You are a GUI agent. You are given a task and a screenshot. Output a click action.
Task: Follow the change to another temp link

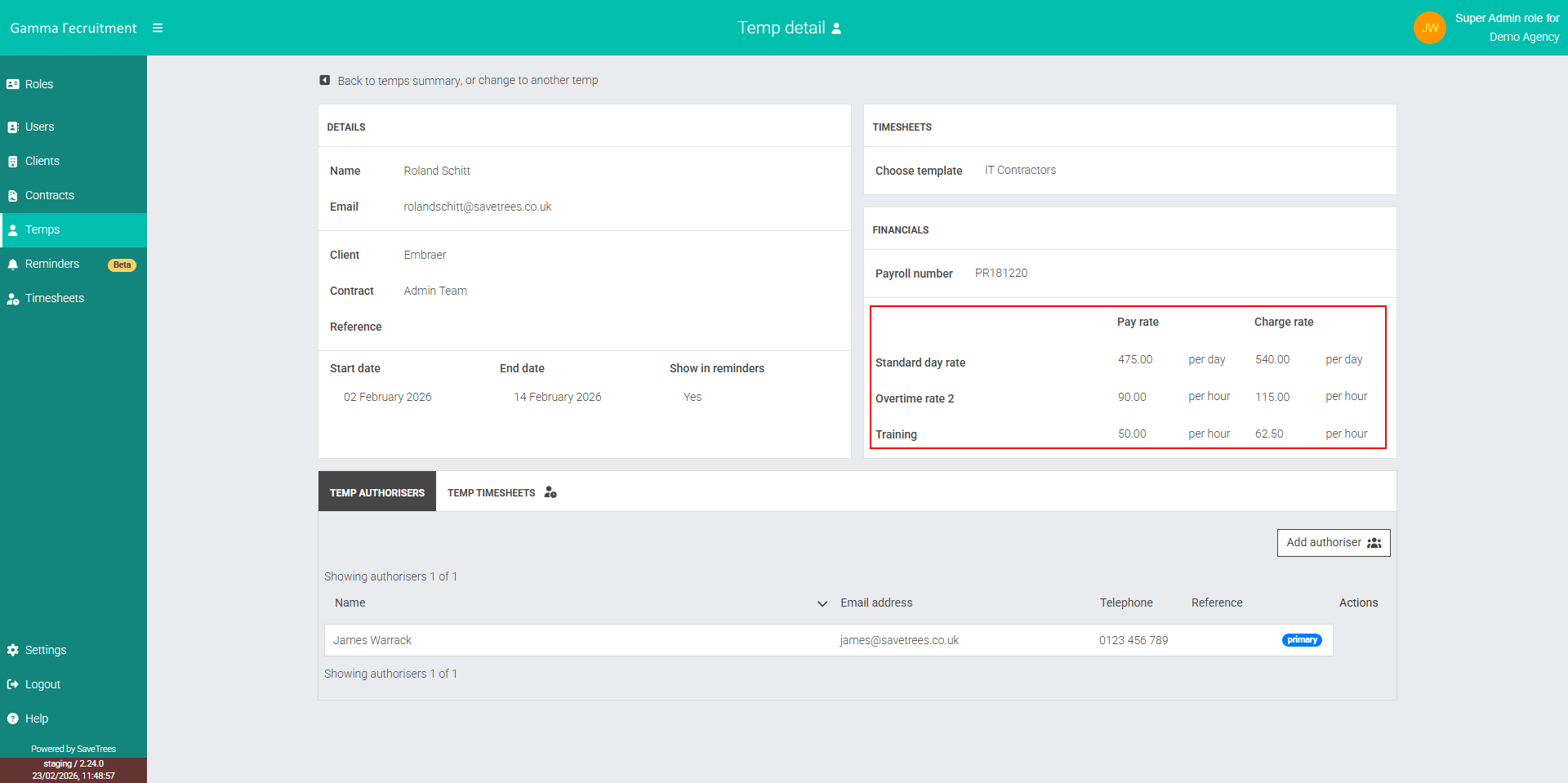pyautogui.click(x=541, y=80)
